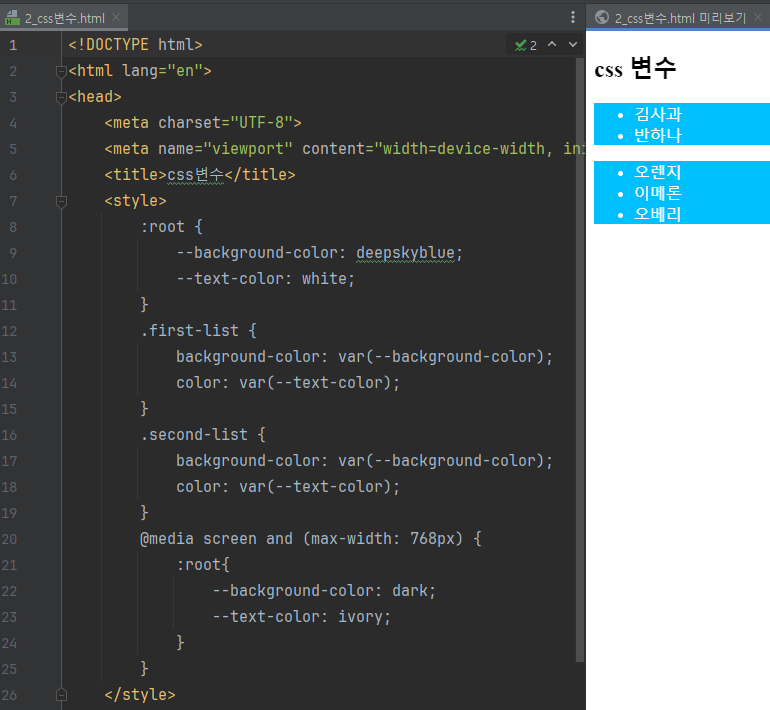
Task: Click the .first-list selector
Action: tap(190, 330)
